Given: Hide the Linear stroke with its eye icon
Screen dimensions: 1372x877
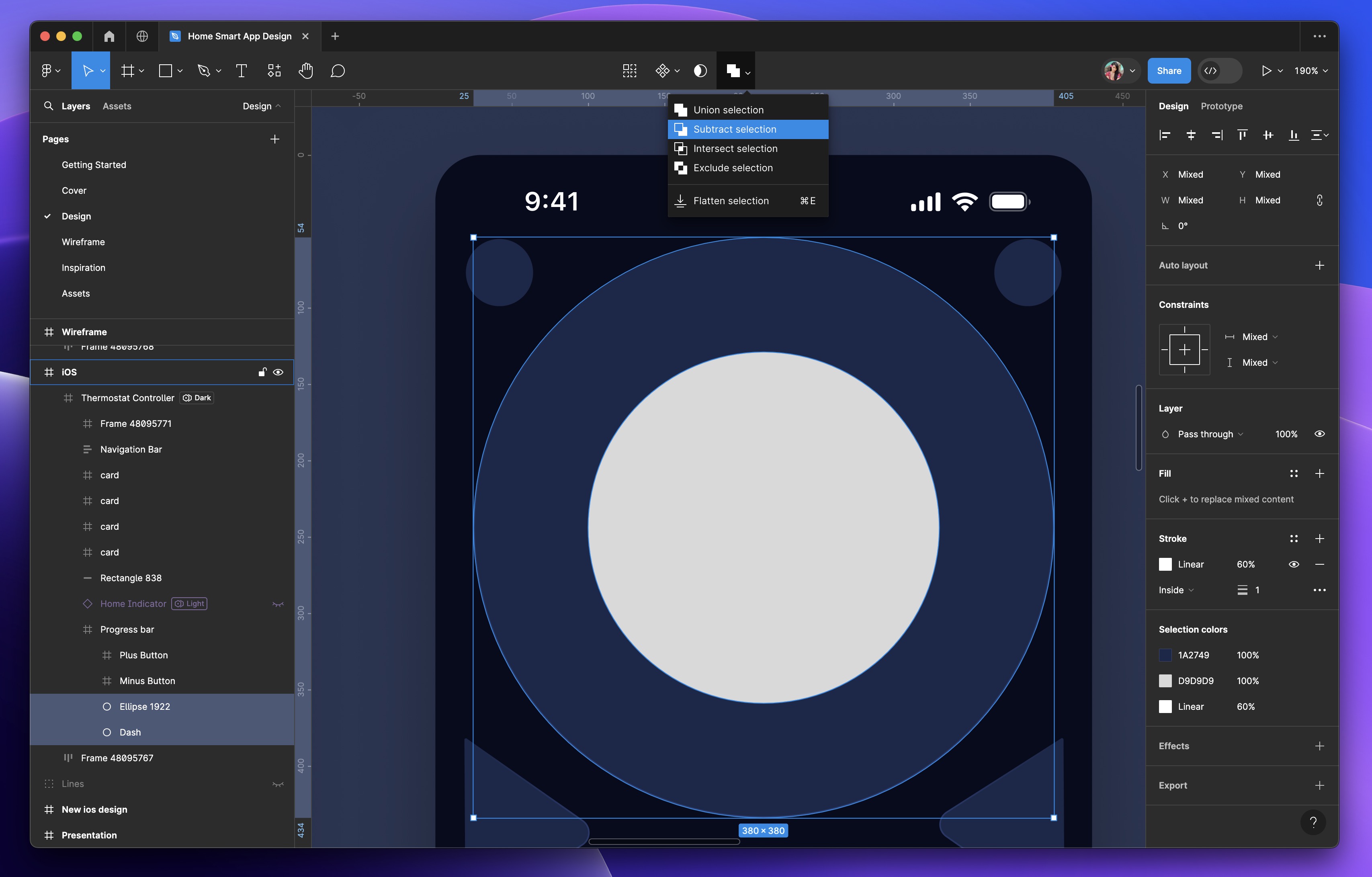Looking at the screenshot, I should click(x=1293, y=564).
